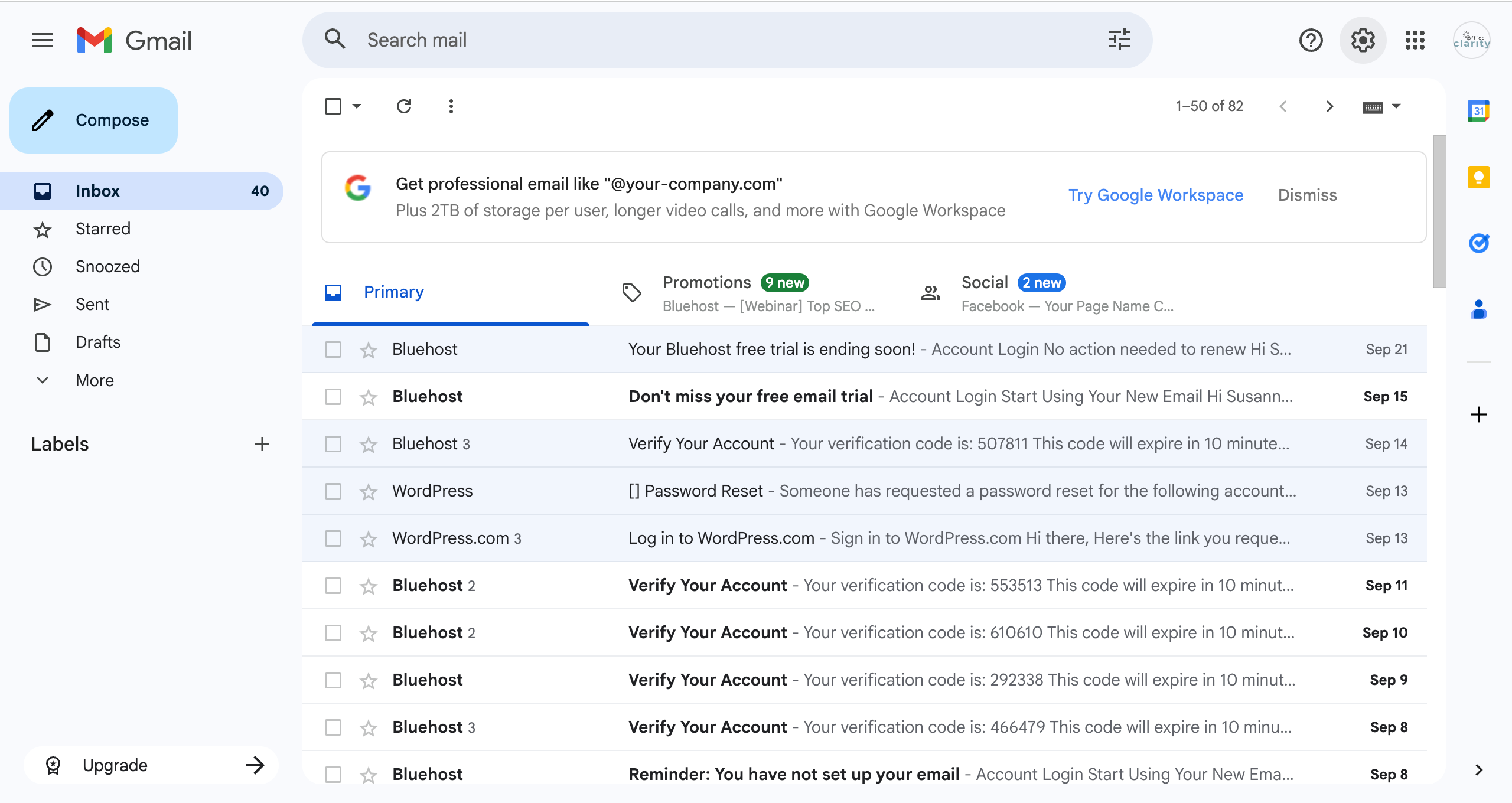1512x803 pixels.
Task: Star the WordPress Password Reset email
Action: click(x=369, y=491)
